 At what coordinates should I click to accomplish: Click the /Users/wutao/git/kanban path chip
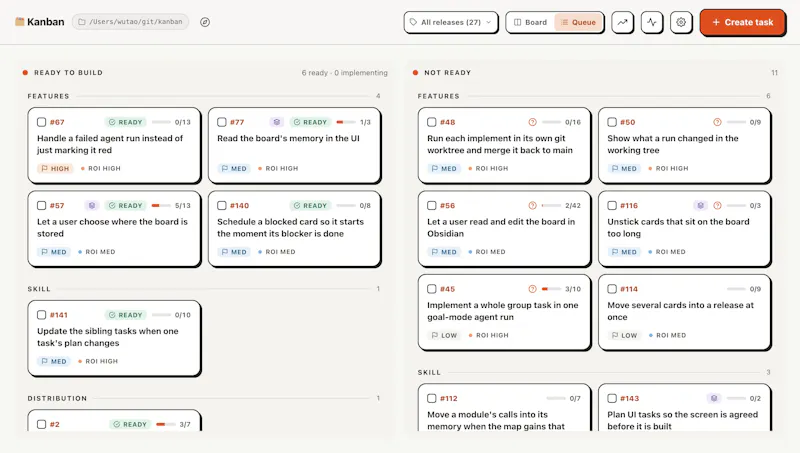pyautogui.click(x=130, y=22)
